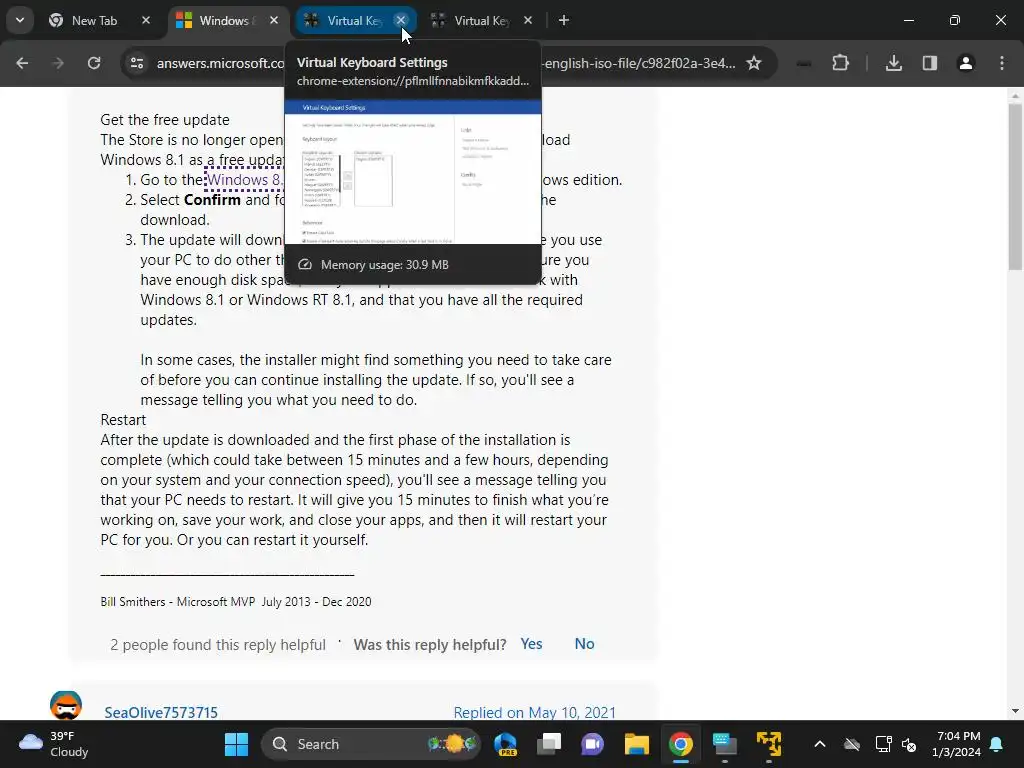
Task: Click the 'Replied on May 10, 2021' text
Action: click(x=535, y=712)
